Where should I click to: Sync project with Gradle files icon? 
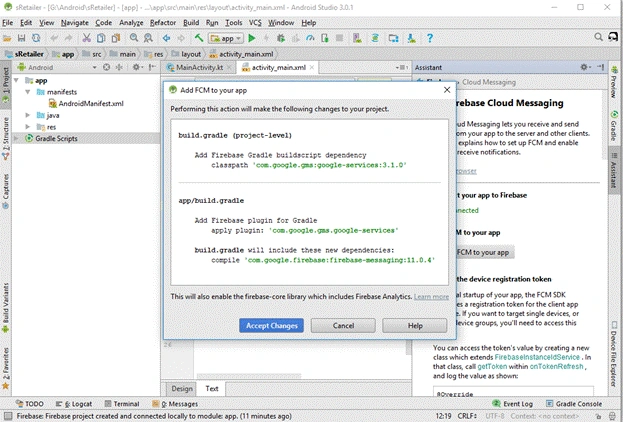(375, 38)
